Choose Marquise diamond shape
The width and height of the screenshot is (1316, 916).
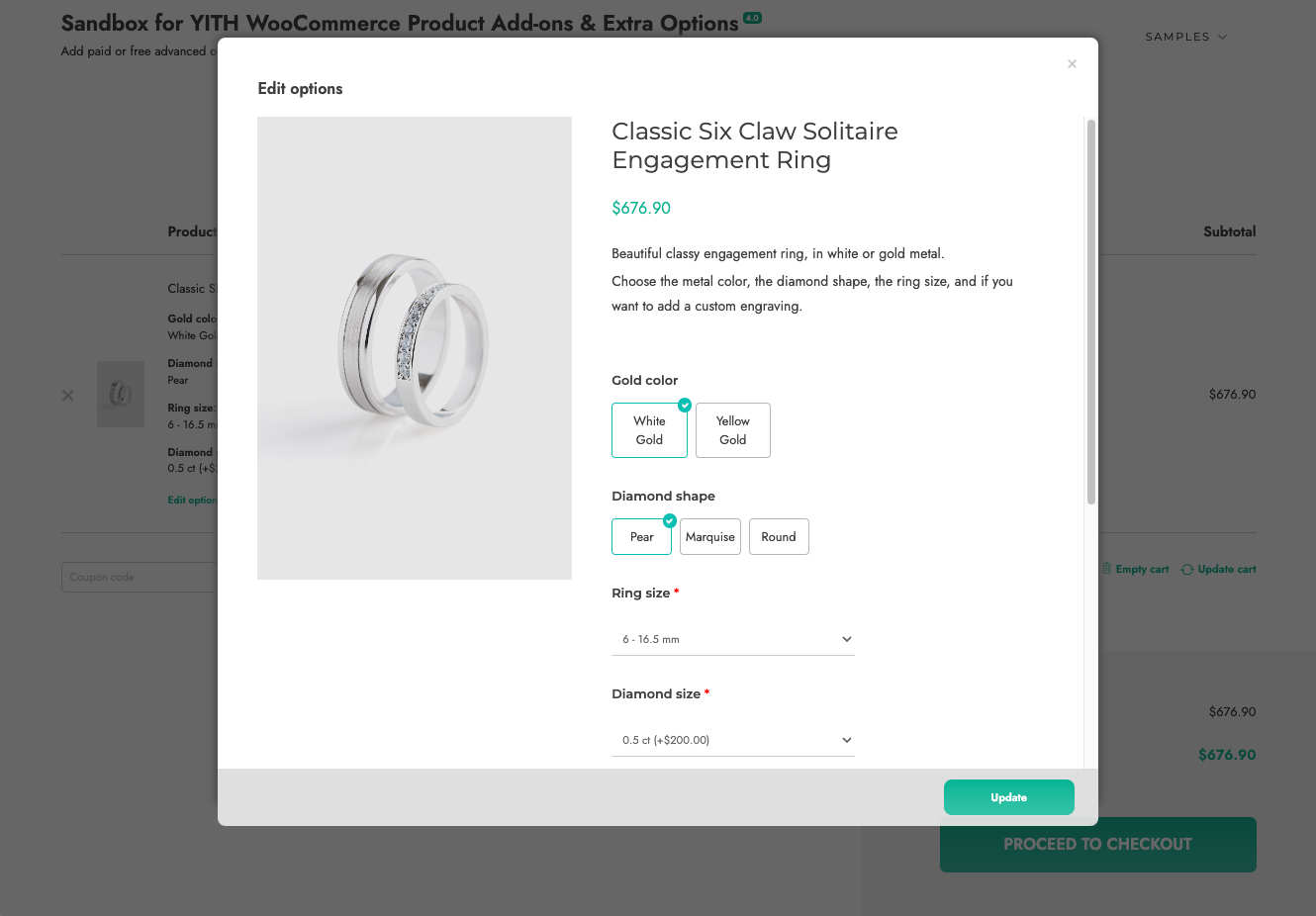coord(709,537)
